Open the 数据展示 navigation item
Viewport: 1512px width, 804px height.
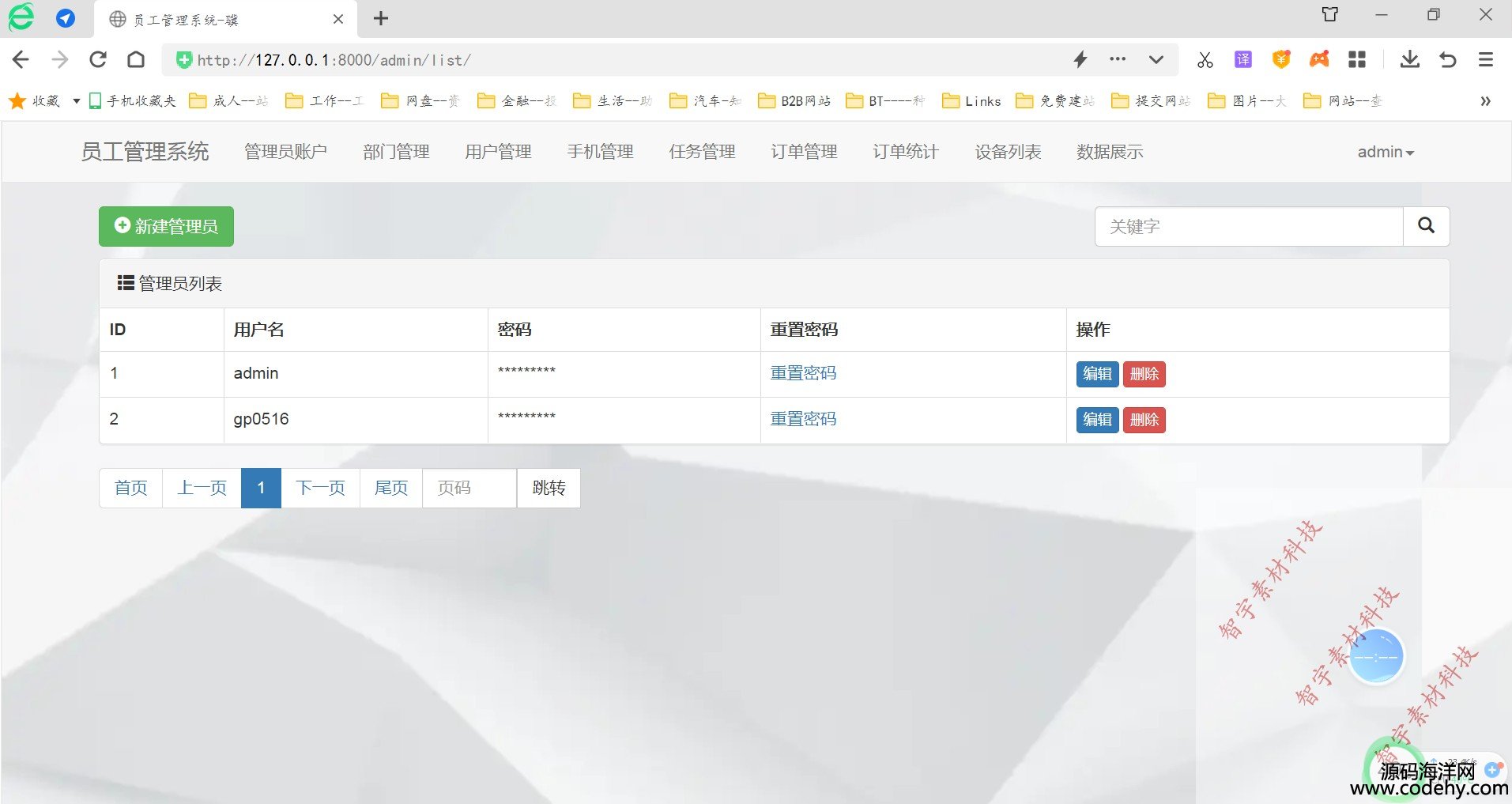[x=1110, y=152]
